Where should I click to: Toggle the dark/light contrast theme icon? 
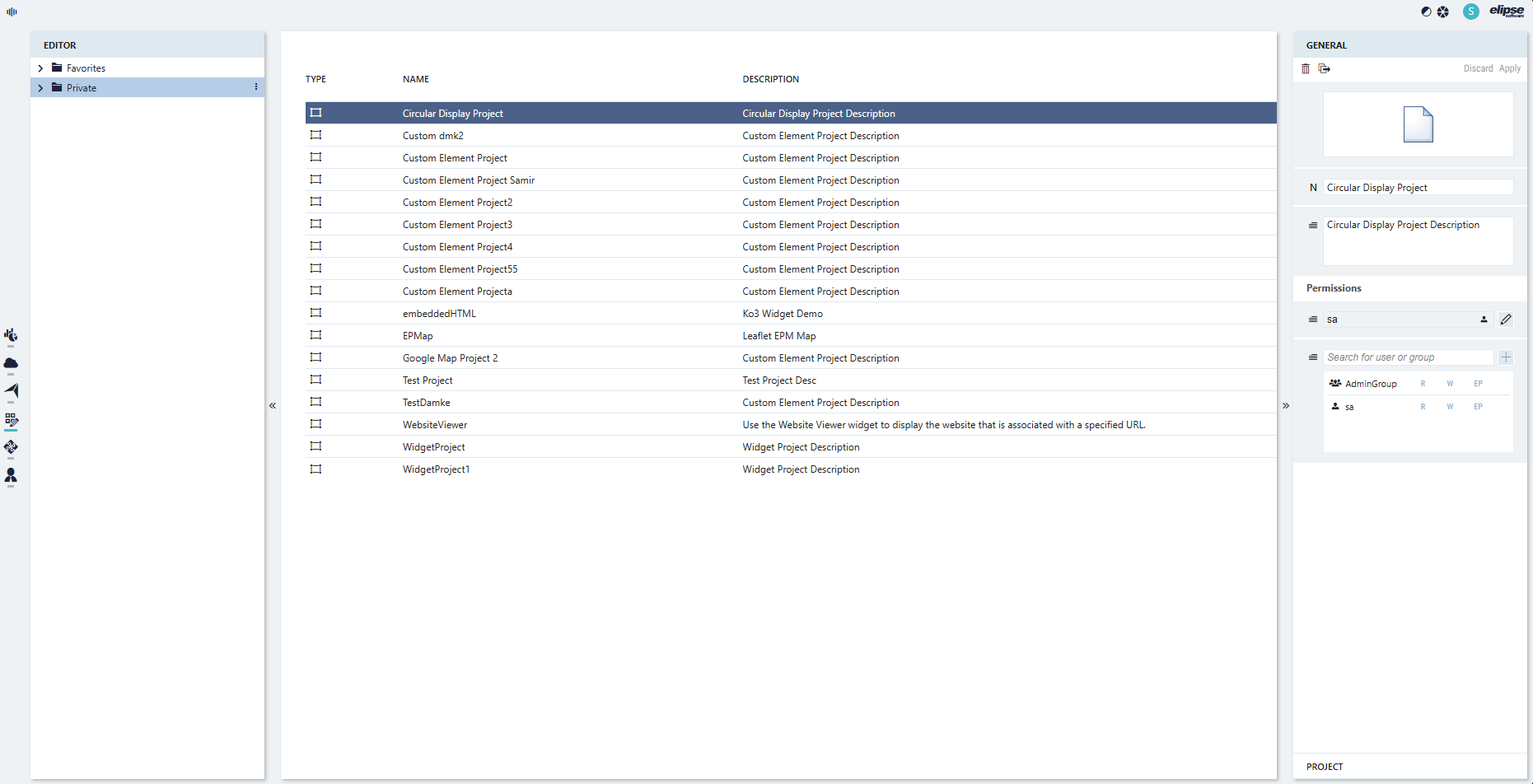point(1426,12)
